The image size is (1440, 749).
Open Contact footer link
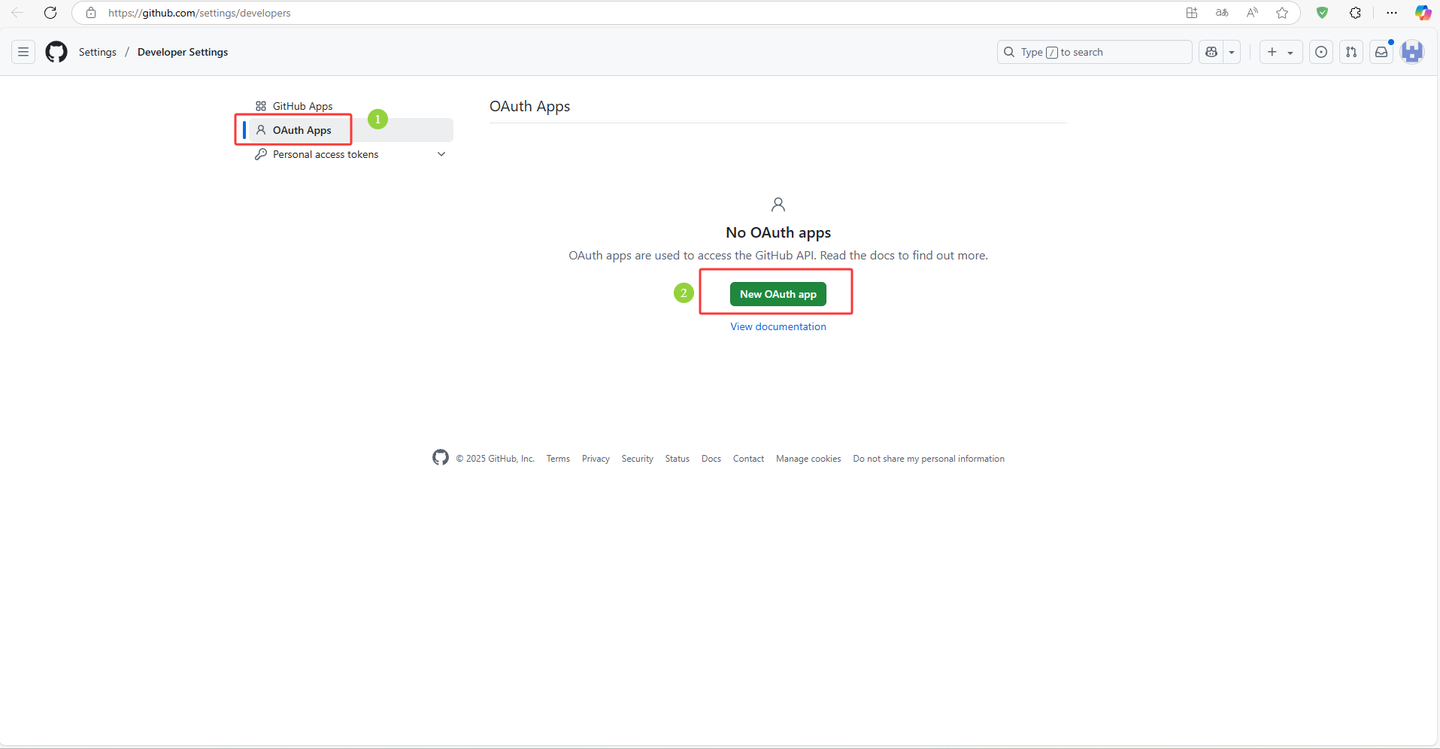(748, 459)
